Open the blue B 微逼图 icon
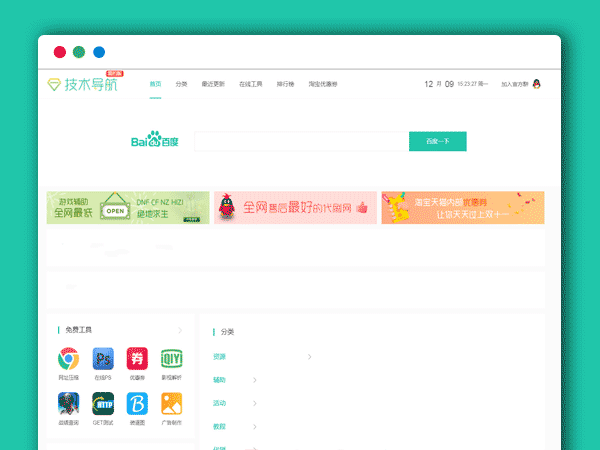The width and height of the screenshot is (600, 450). [x=137, y=403]
